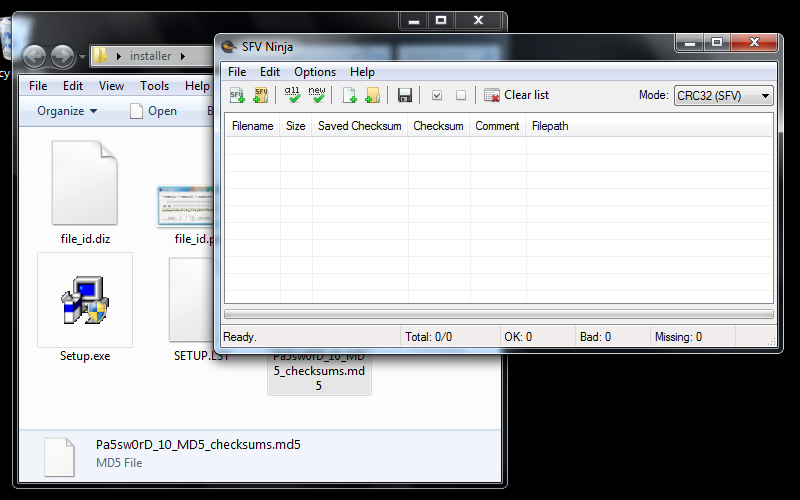800x500 pixels.
Task: Click the SFV Ninja title bar app icon
Action: click(x=229, y=46)
